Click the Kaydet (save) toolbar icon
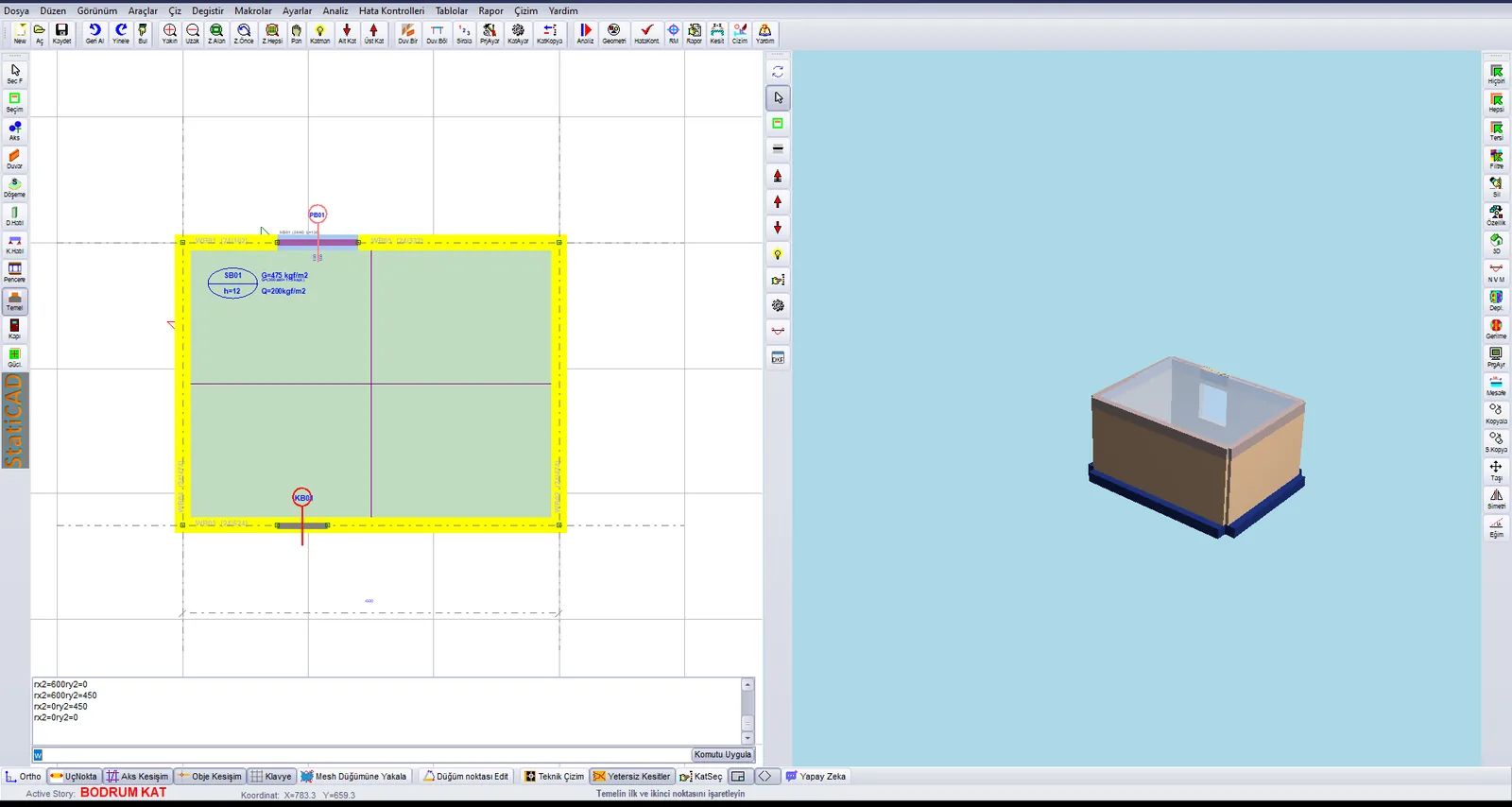The width and height of the screenshot is (1512, 807). pyautogui.click(x=61, y=34)
